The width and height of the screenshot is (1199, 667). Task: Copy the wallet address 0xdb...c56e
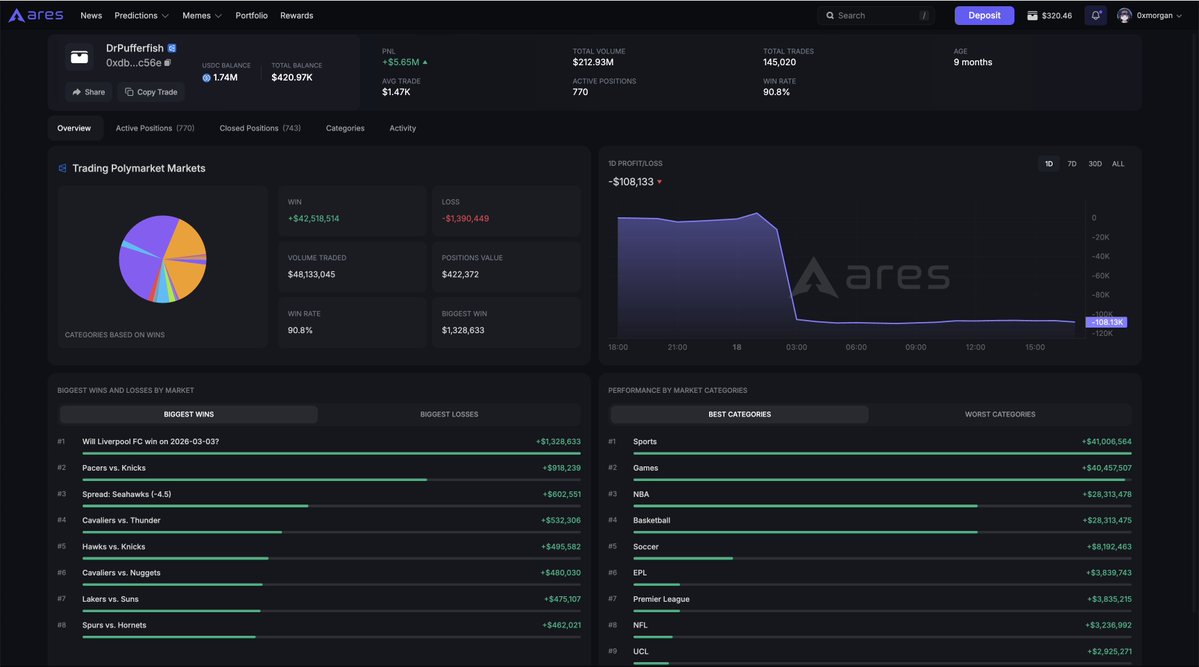(167, 62)
